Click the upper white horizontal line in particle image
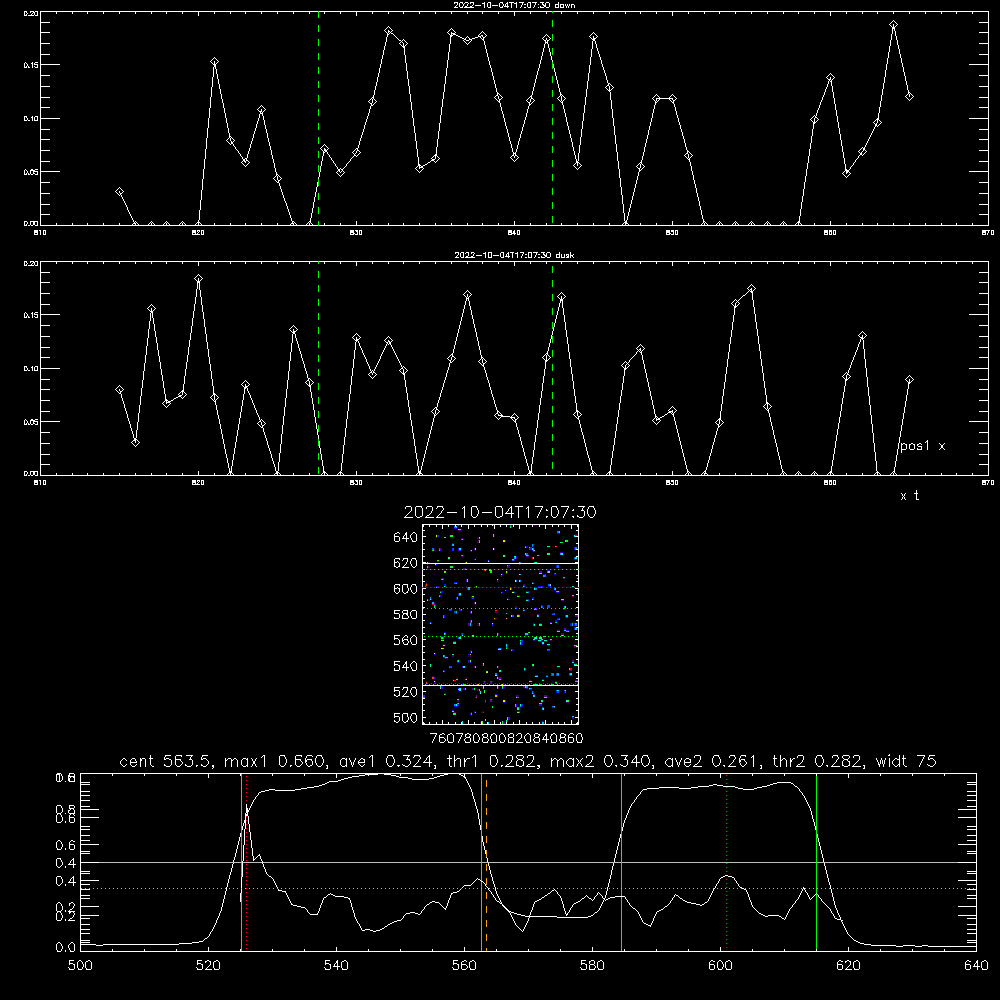This screenshot has width=1000, height=1000. pos(501,563)
